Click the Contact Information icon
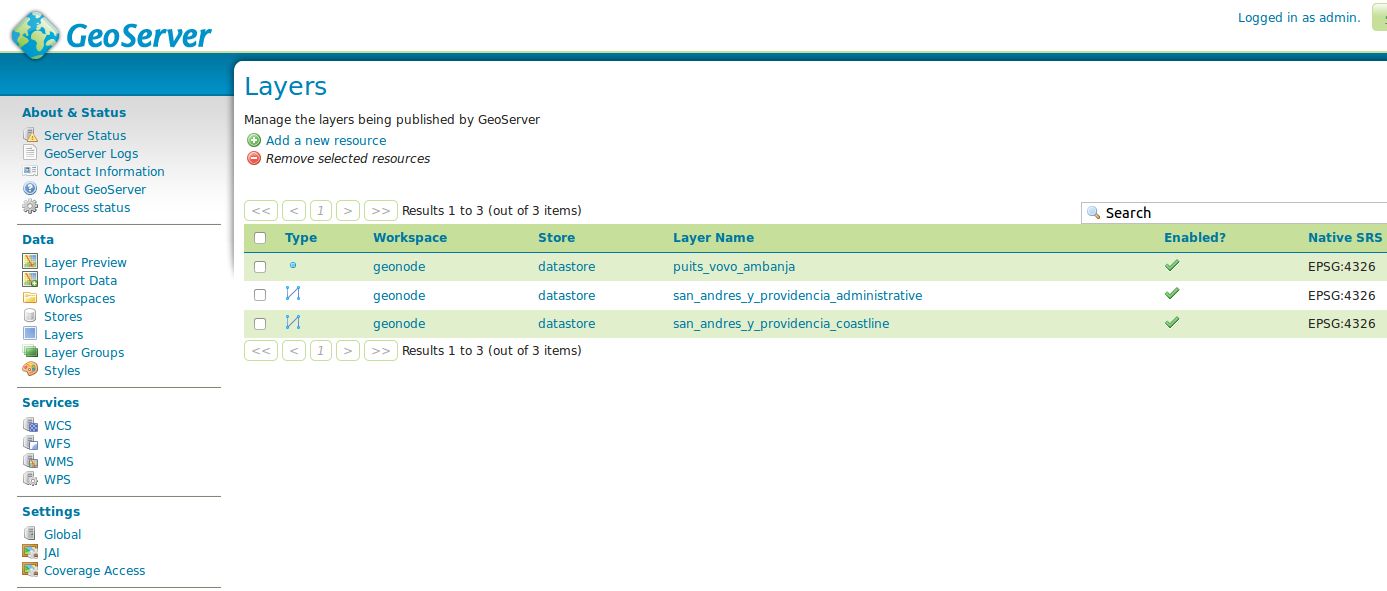This screenshot has width=1387, height=591. coord(30,171)
